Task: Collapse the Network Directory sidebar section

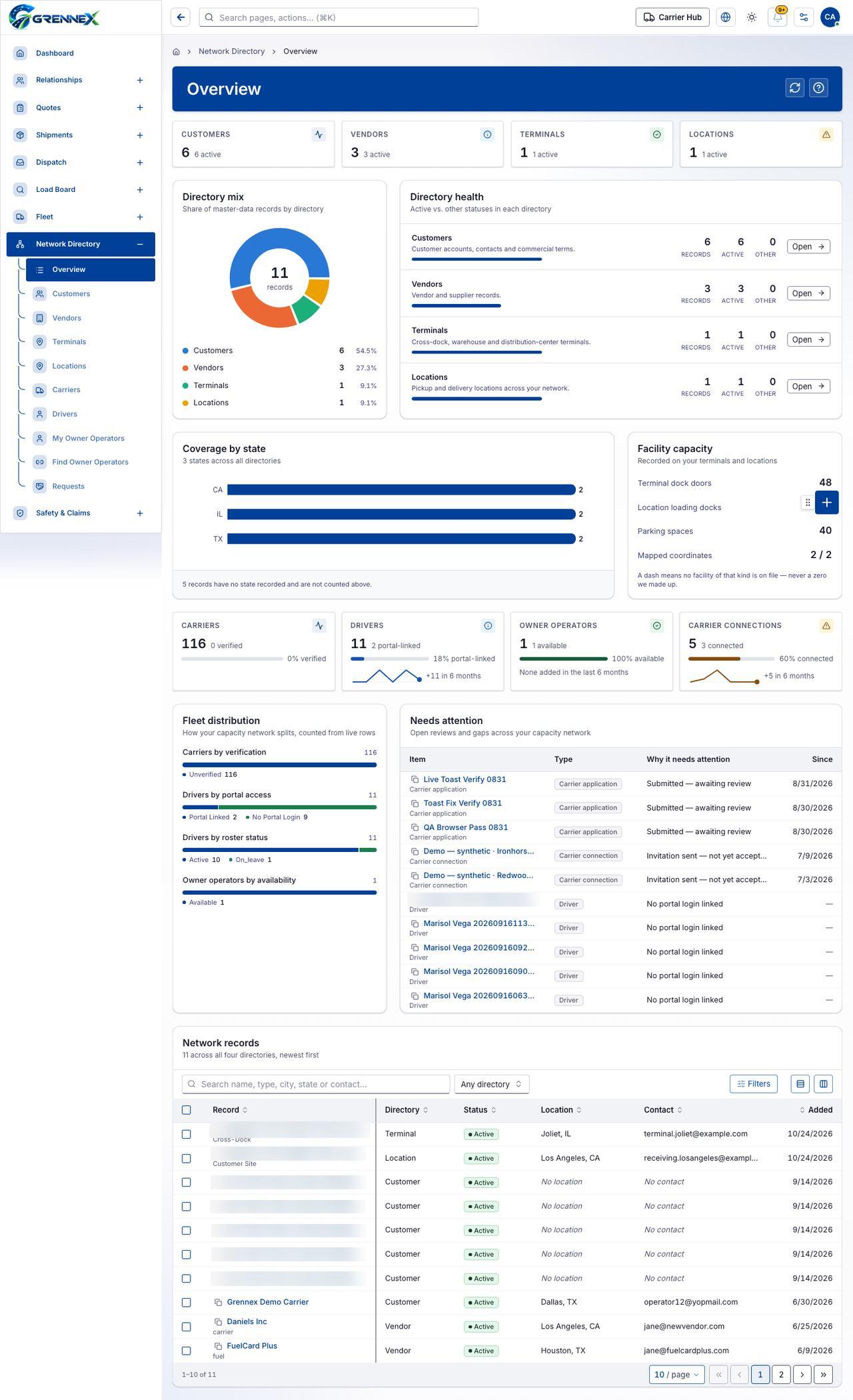Action: (140, 244)
